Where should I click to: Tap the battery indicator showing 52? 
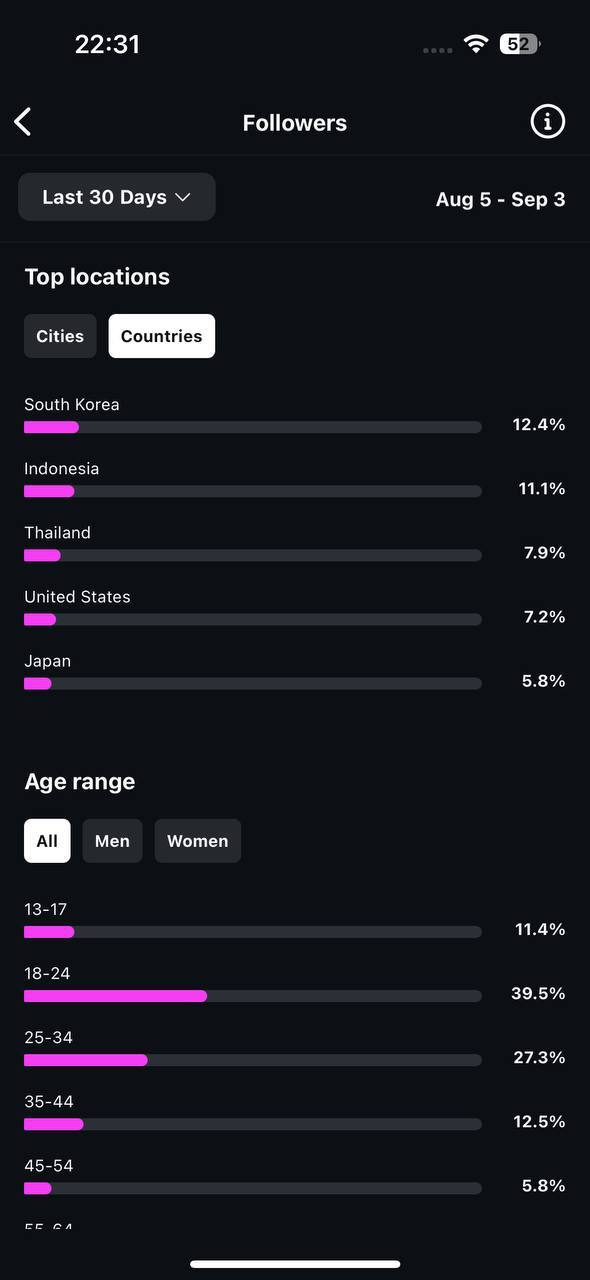520,44
